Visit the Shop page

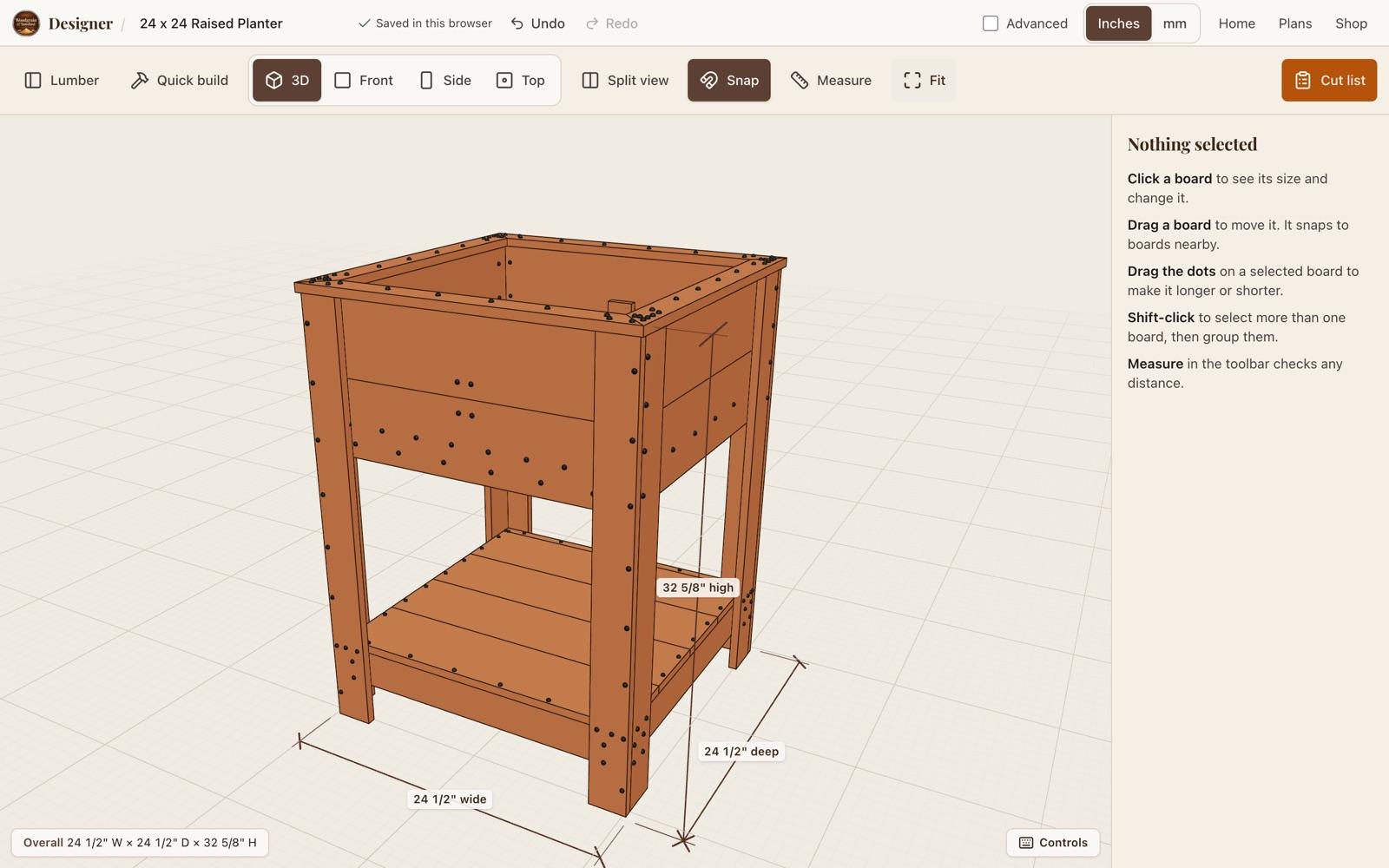coord(1351,23)
